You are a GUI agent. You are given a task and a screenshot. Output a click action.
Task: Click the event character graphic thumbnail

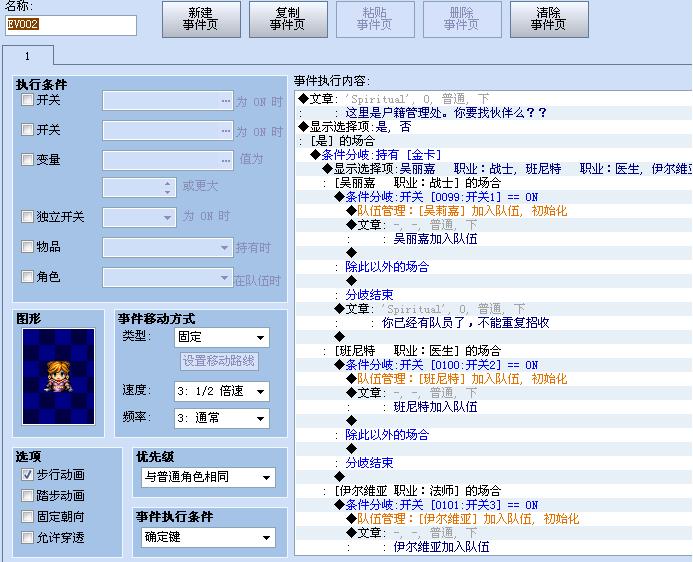(x=58, y=376)
